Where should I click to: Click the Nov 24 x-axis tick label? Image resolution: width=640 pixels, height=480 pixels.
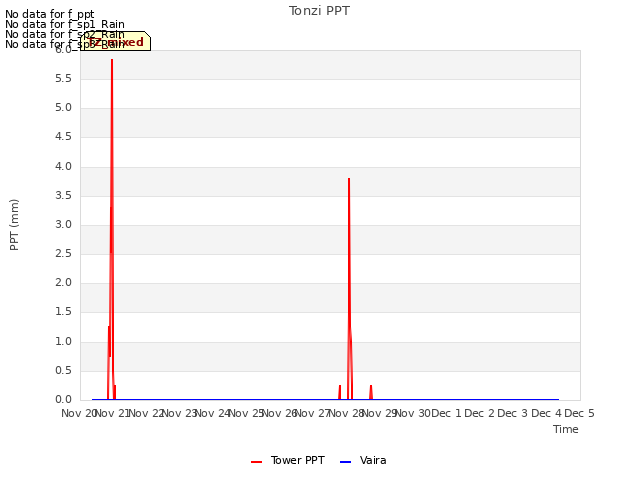[213, 413]
